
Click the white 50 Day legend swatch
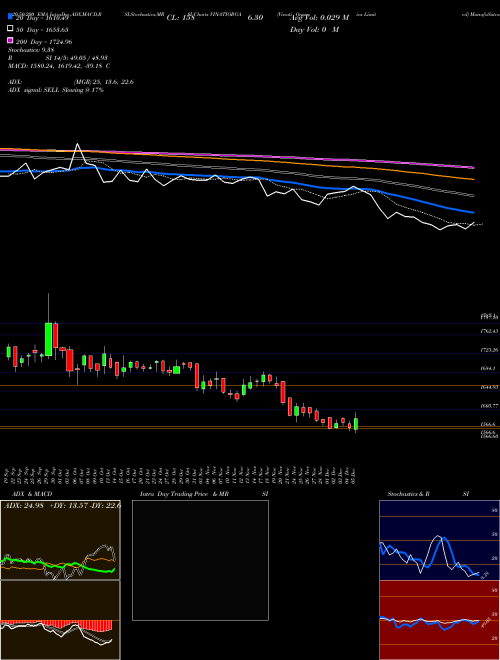pyautogui.click(x=11, y=29)
